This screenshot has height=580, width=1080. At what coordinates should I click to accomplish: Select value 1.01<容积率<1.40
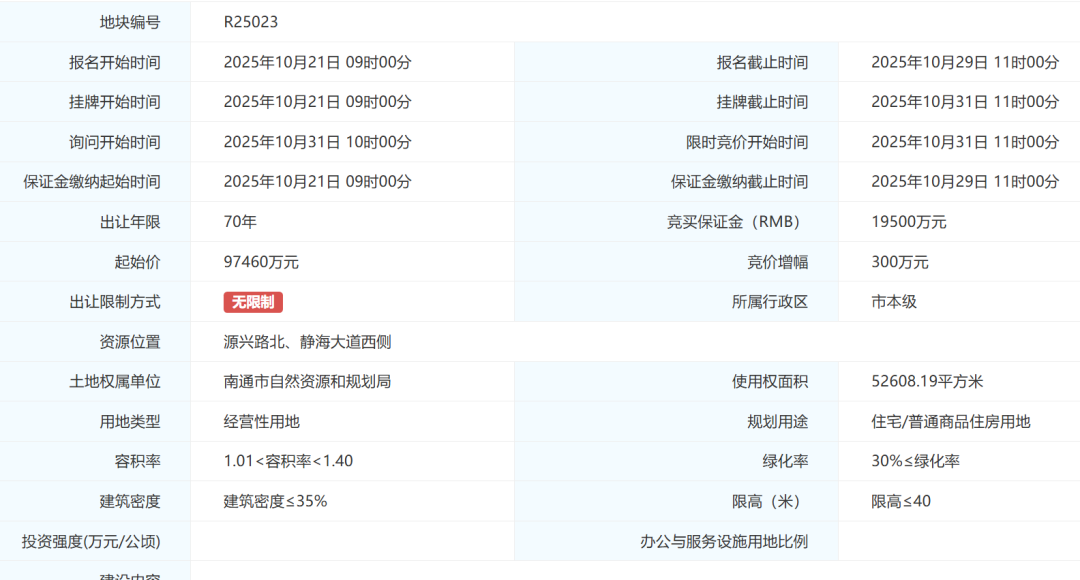[288, 462]
